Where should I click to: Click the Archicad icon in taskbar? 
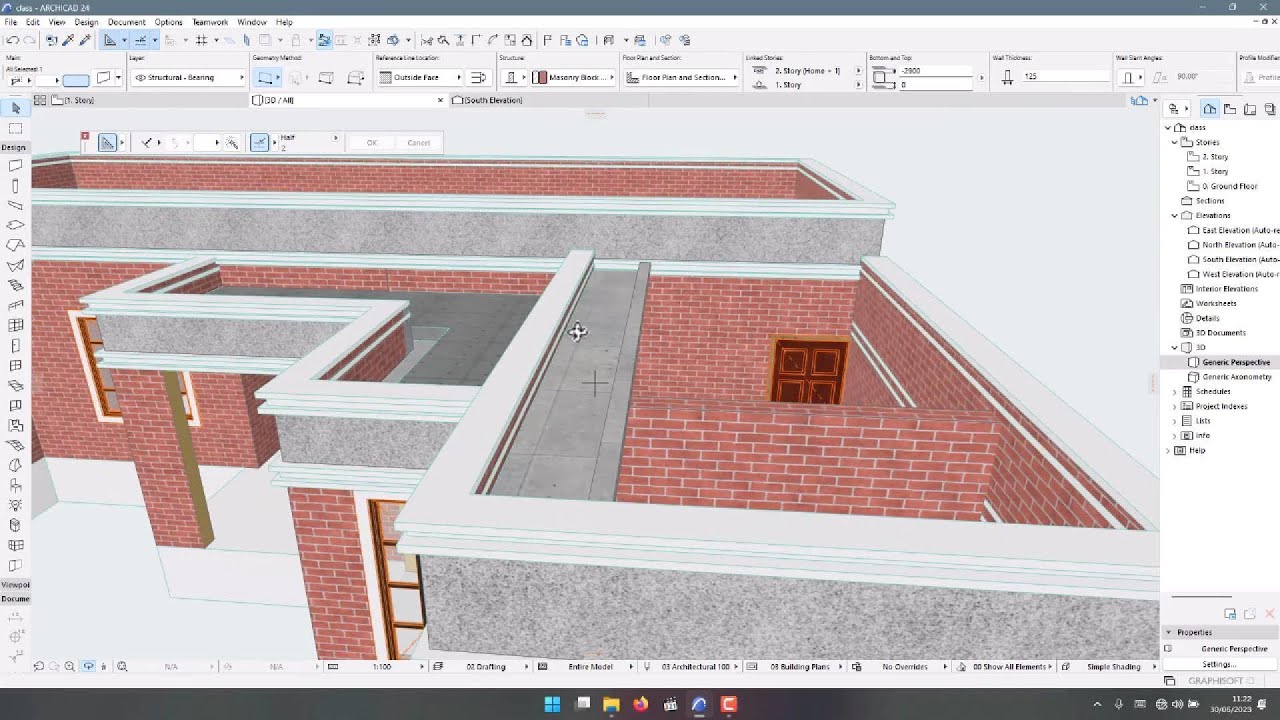(700, 704)
